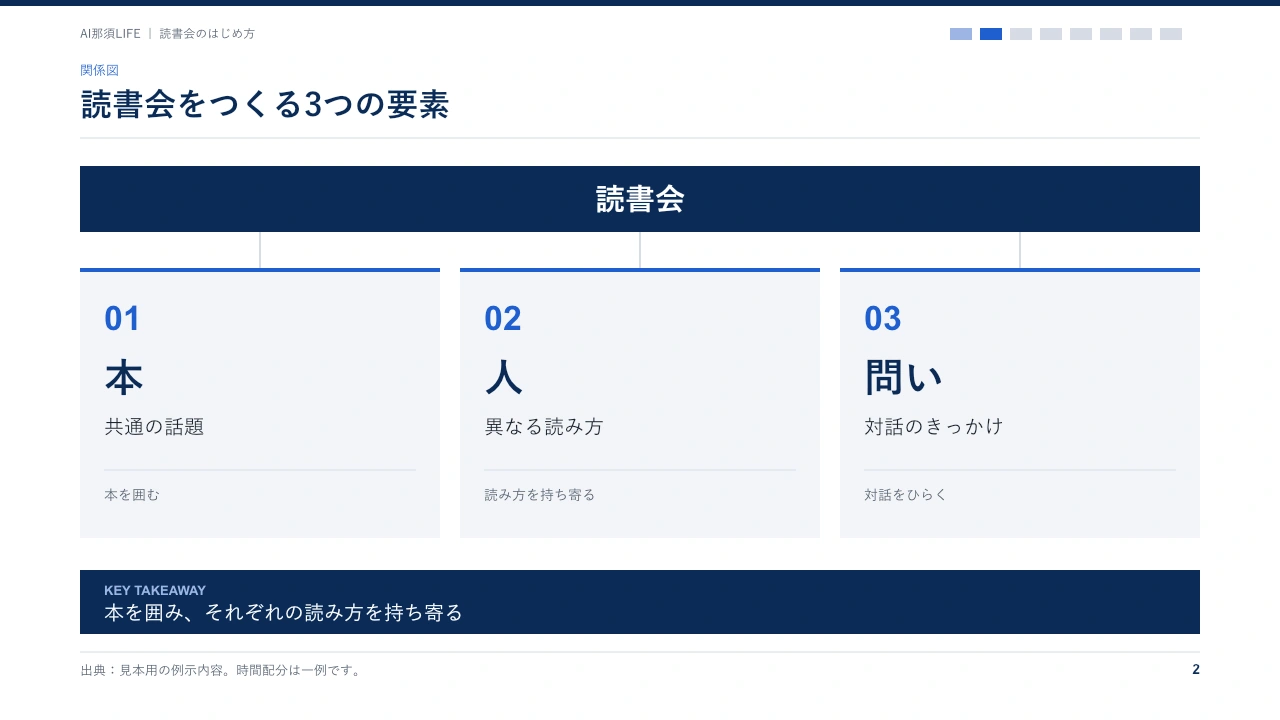Click the 対話をひらく caption
The height and width of the screenshot is (720, 1280).
point(906,495)
